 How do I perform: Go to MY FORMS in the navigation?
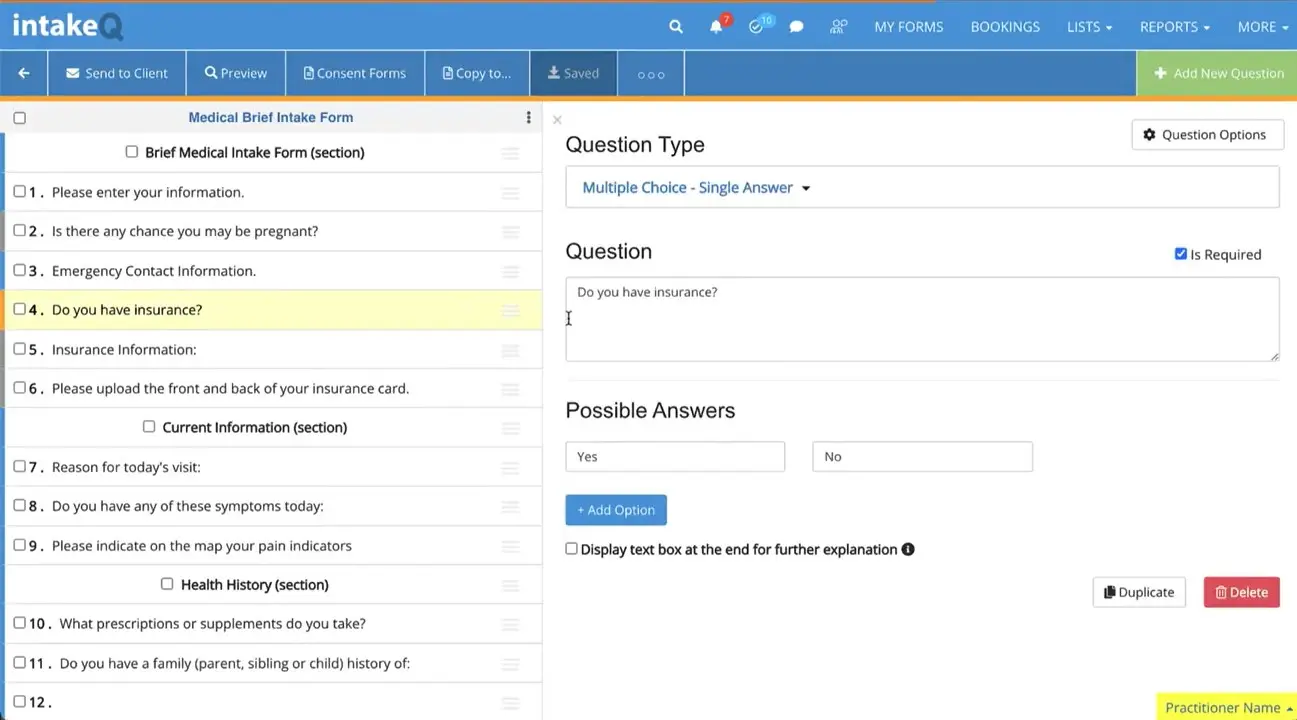[x=908, y=27]
